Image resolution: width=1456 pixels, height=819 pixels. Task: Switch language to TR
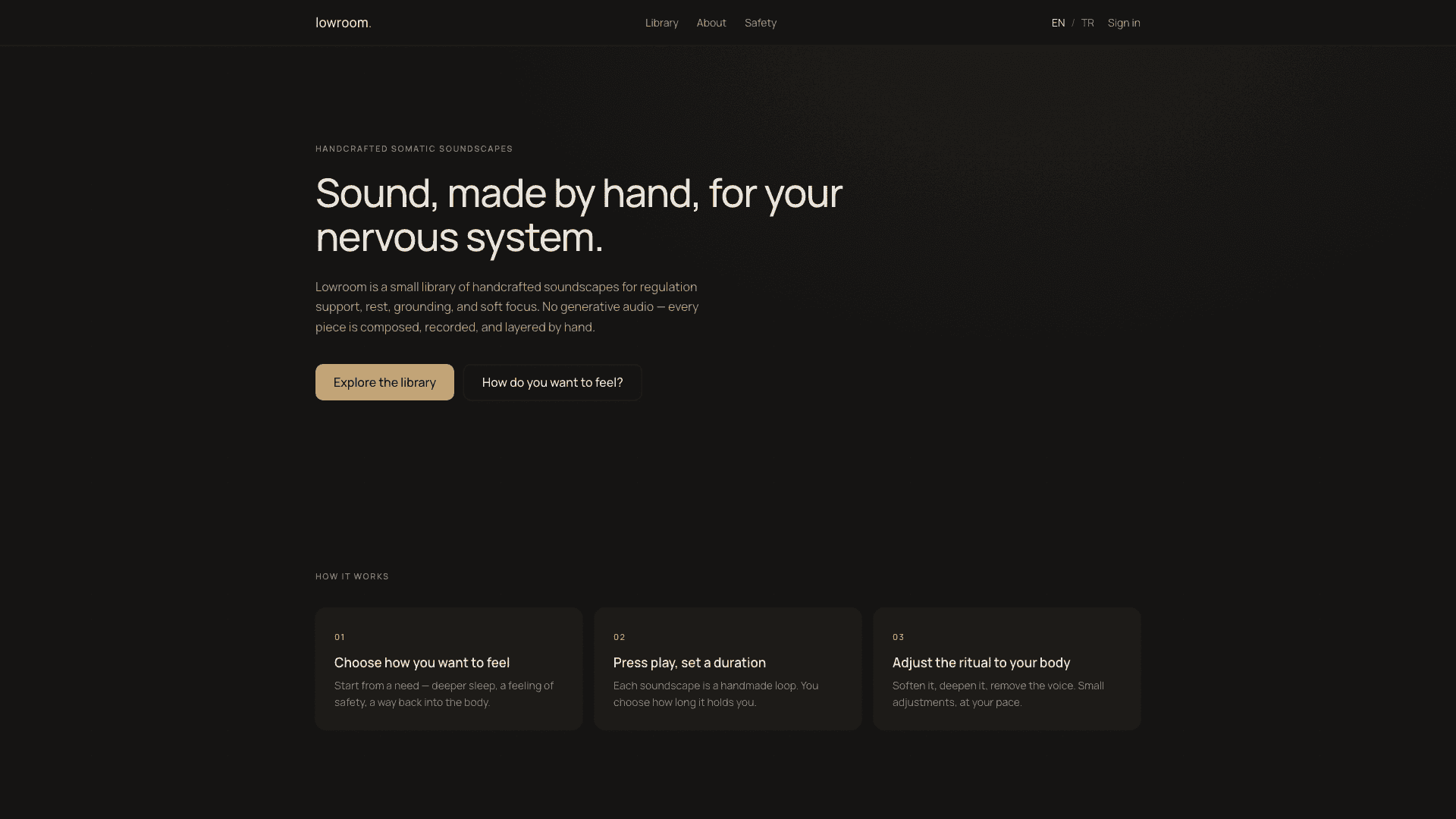1087,23
